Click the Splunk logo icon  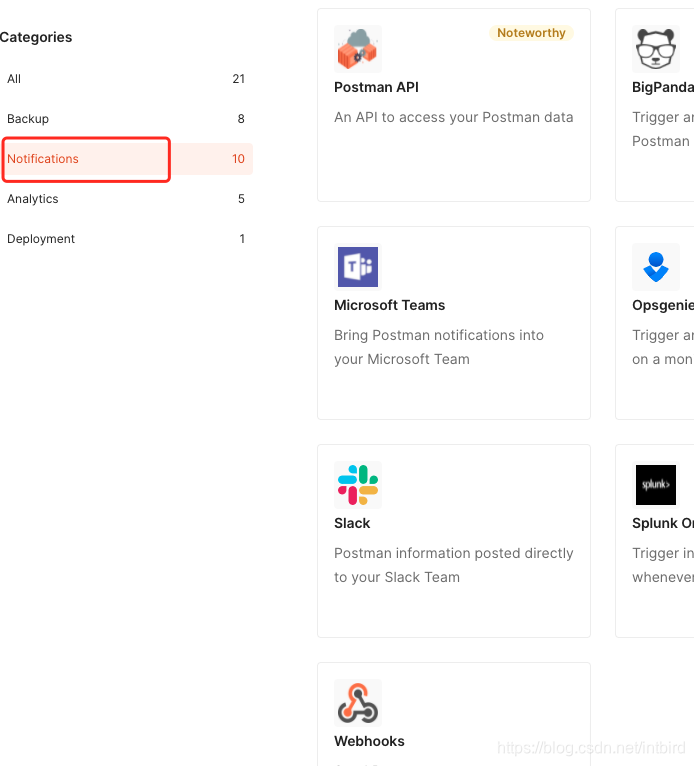[x=655, y=485]
